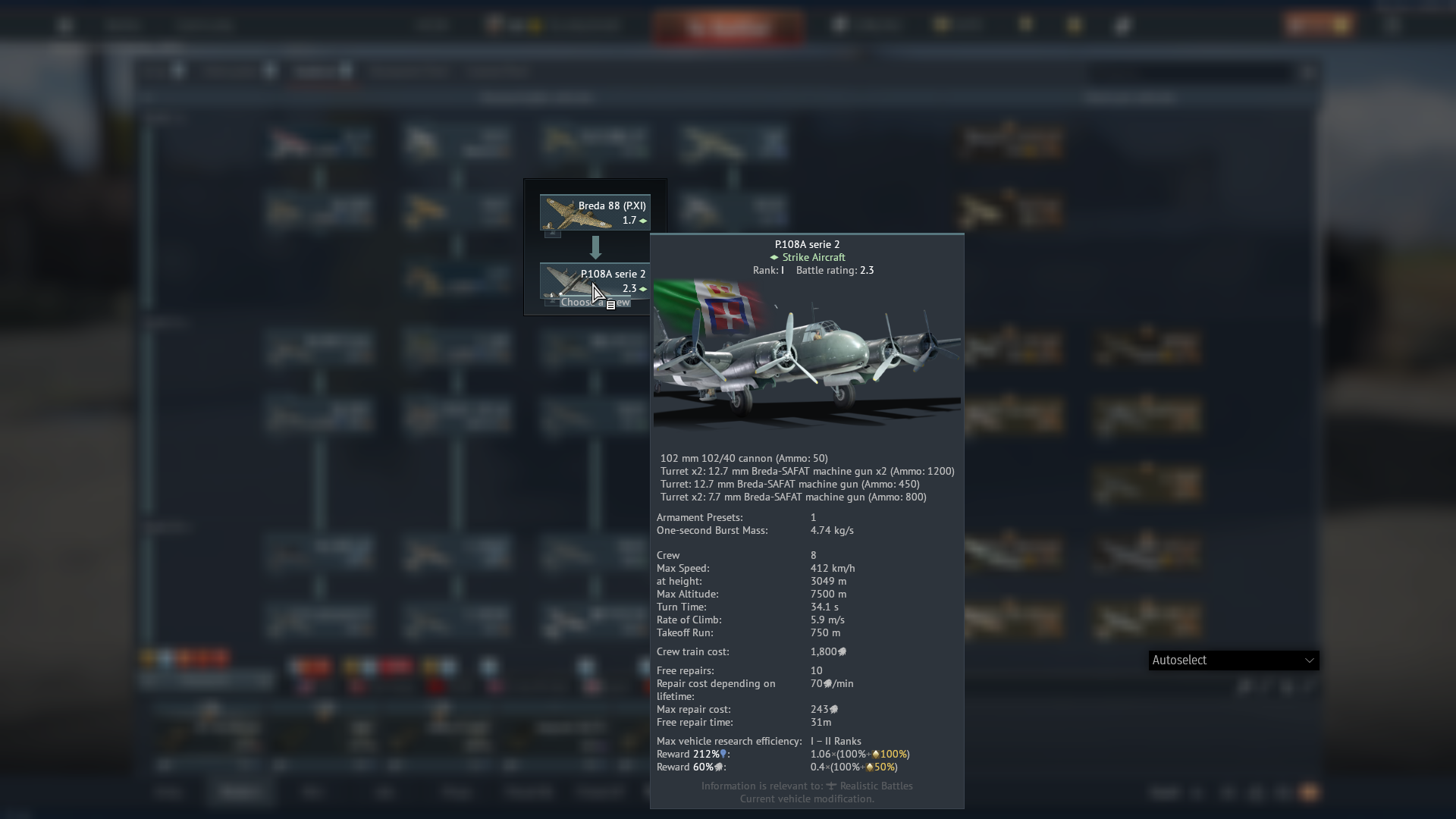Close the research tree window
Screen dimensions: 1456x819
click(x=1307, y=73)
